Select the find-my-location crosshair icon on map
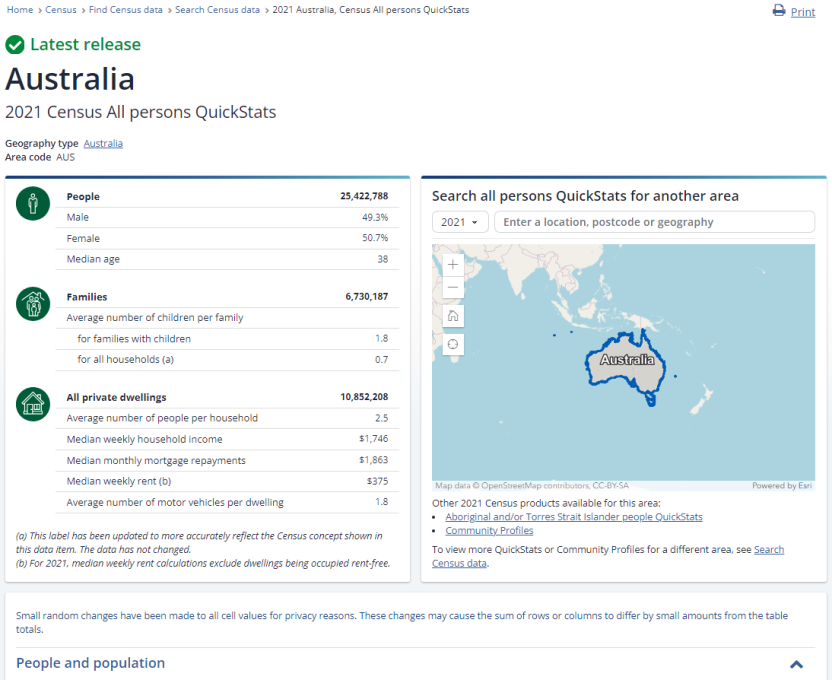832x680 pixels. pyautogui.click(x=452, y=344)
